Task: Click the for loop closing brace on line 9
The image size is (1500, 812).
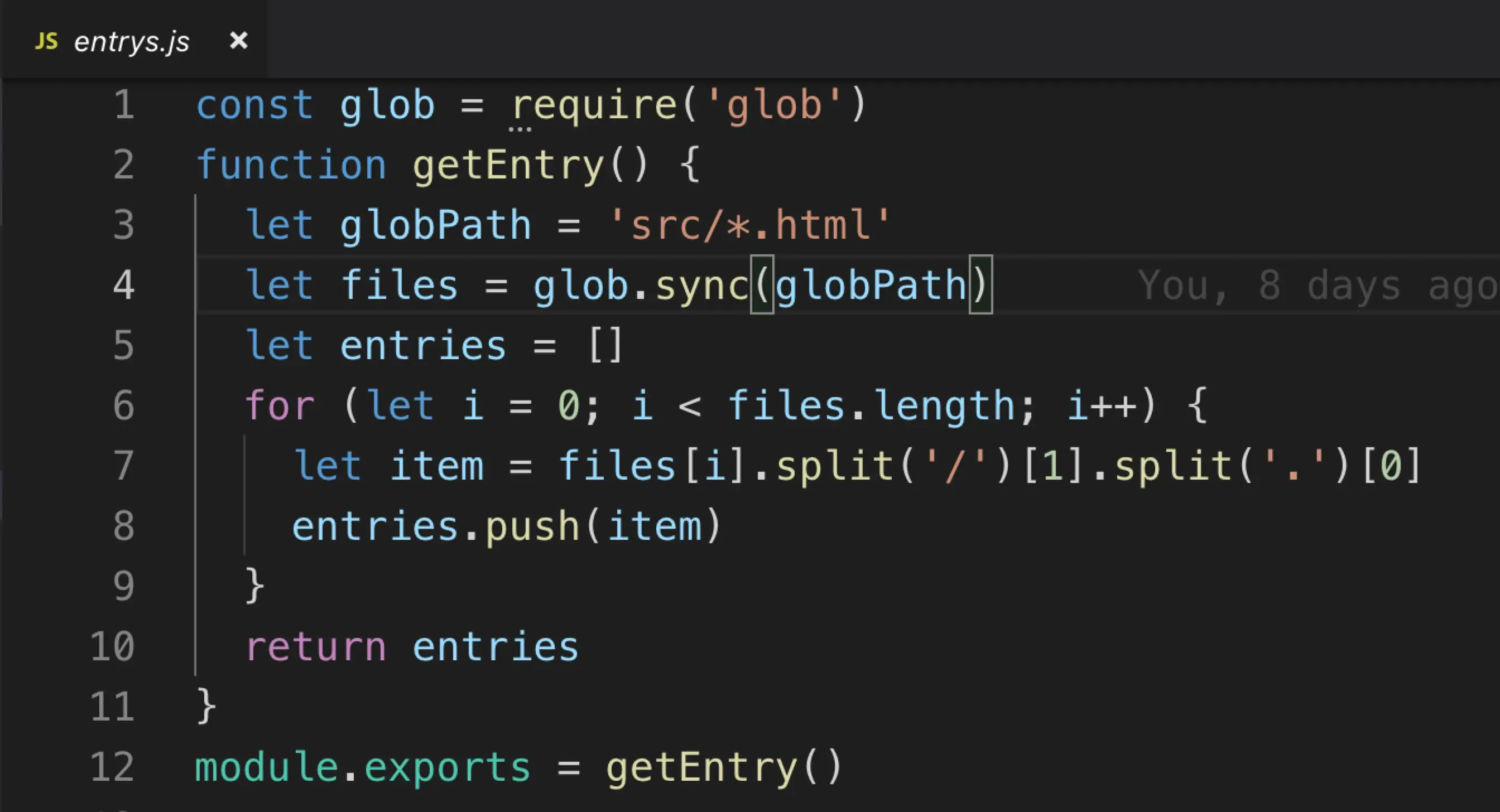Action: [x=254, y=586]
